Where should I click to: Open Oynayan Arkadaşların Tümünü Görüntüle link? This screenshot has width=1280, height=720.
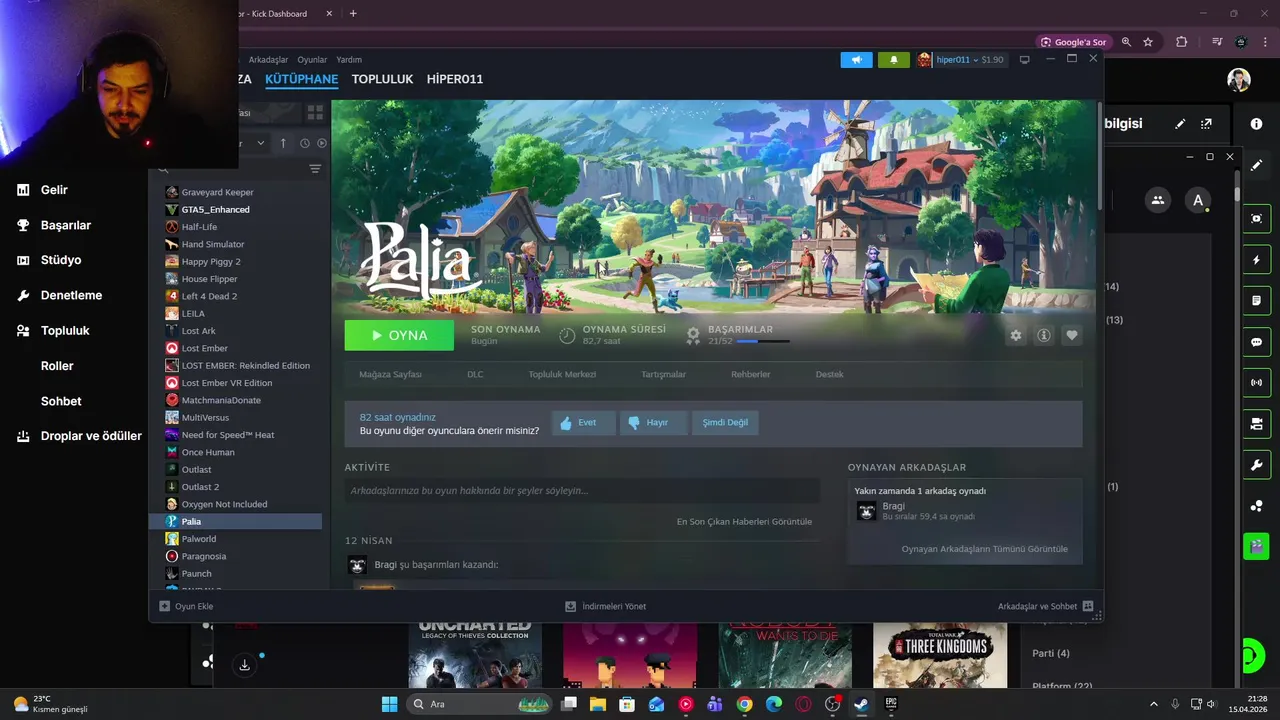[984, 548]
